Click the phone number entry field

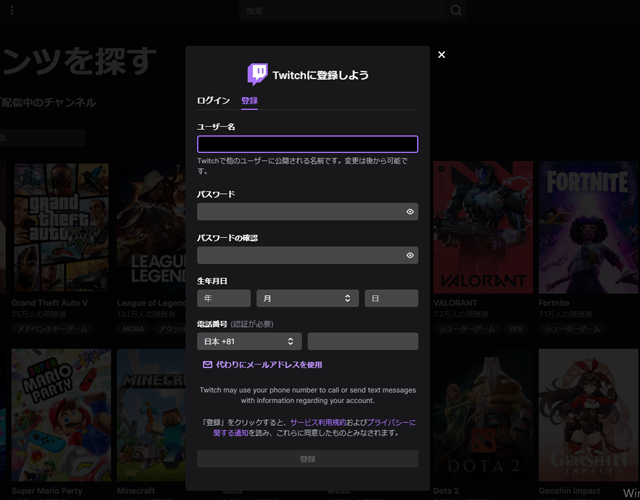(362, 342)
